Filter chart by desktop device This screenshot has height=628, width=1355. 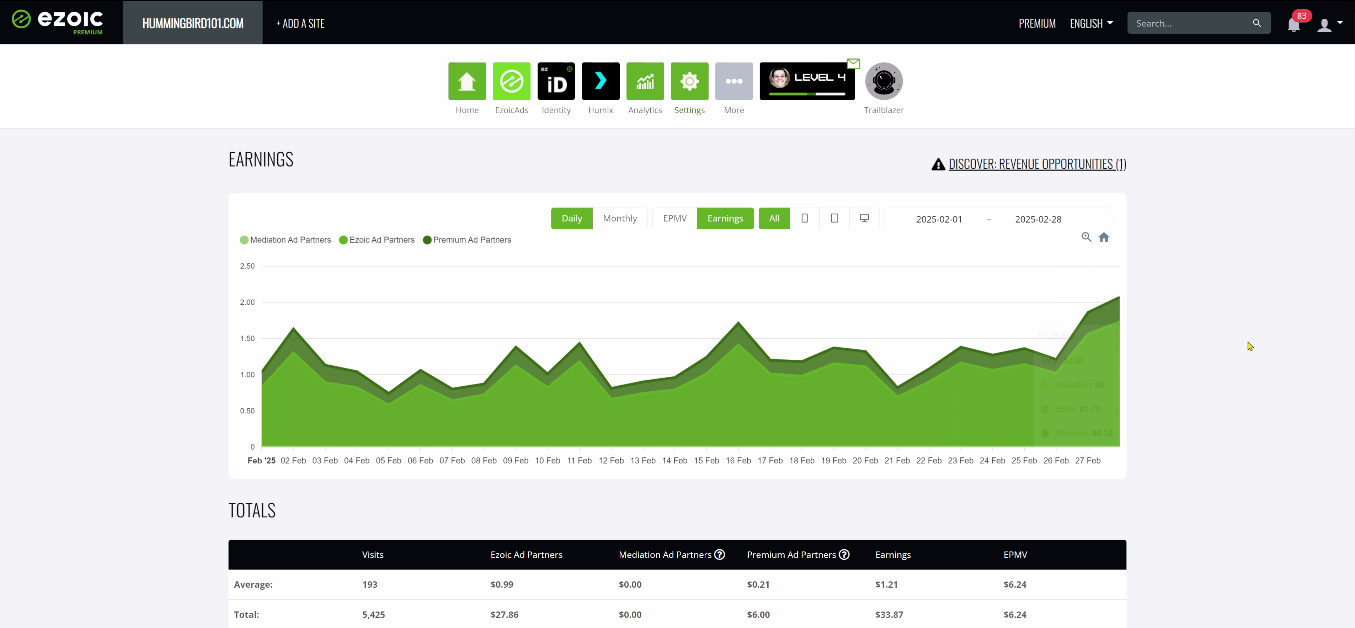point(864,218)
